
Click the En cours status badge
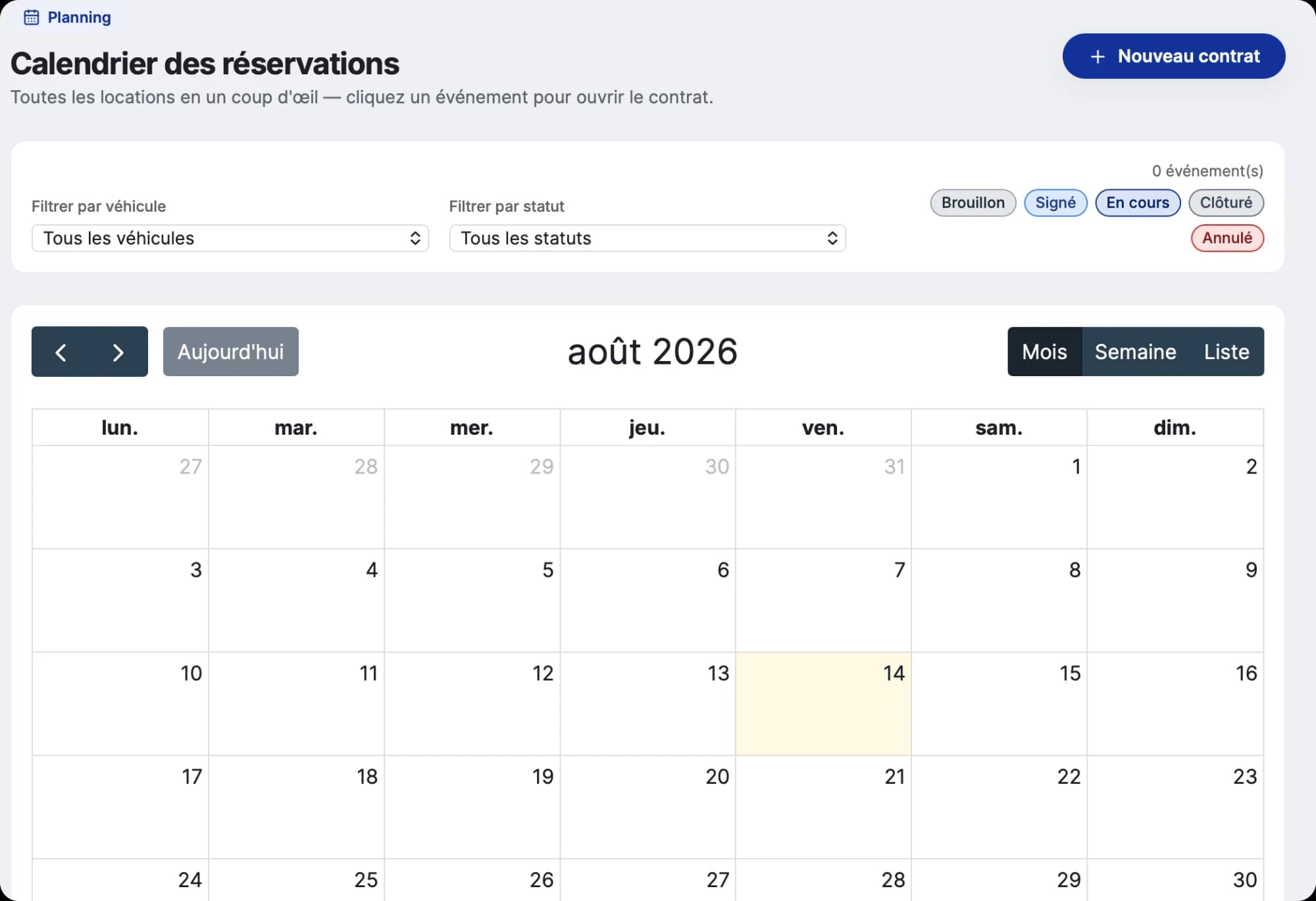pyautogui.click(x=1138, y=203)
